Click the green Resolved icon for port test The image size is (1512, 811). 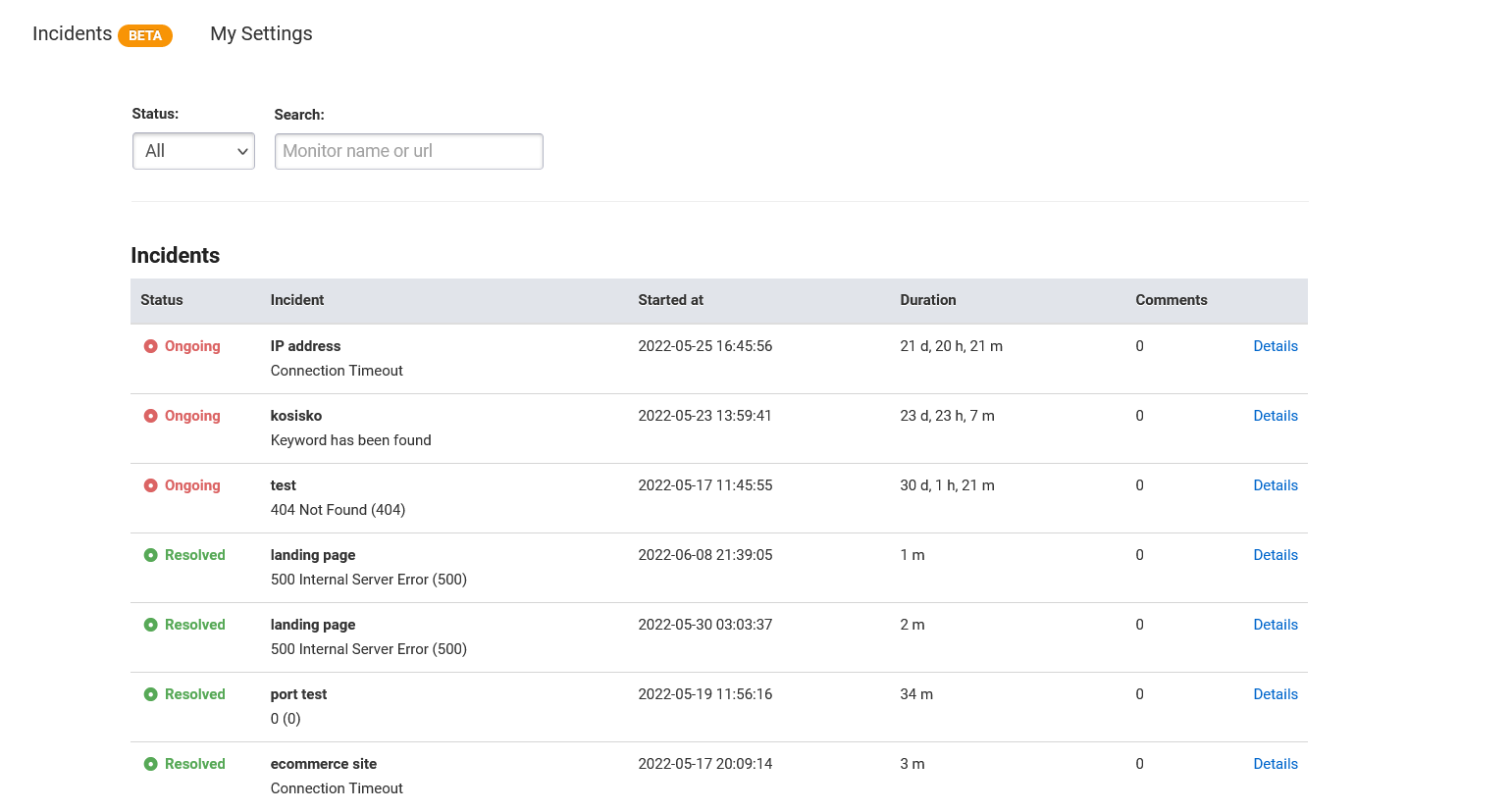(x=150, y=694)
